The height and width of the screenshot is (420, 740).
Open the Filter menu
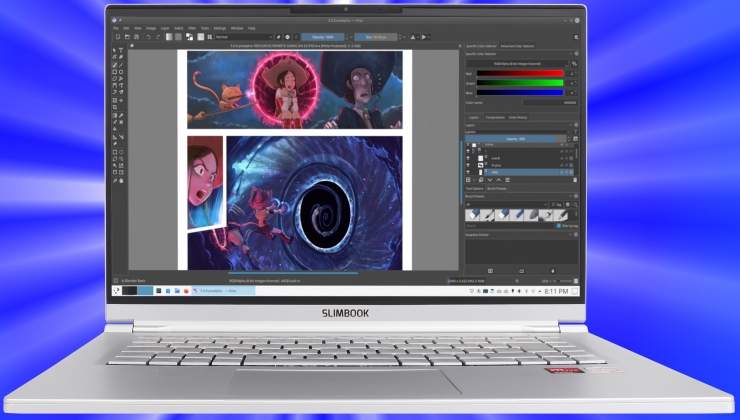(192, 28)
